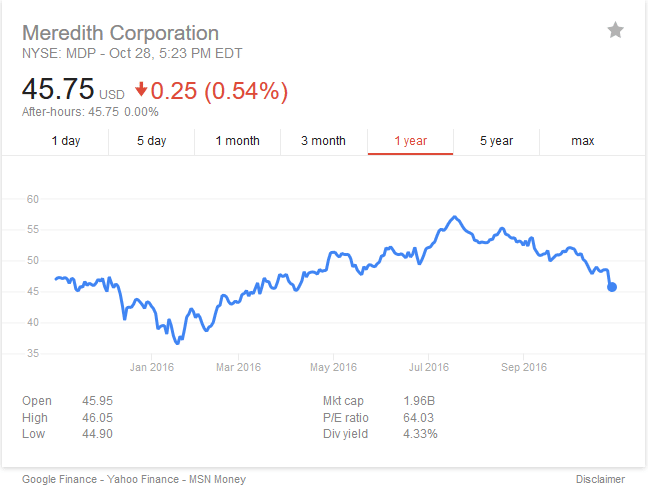
Task: Click the chart peak near July 2016
Action: click(x=455, y=217)
